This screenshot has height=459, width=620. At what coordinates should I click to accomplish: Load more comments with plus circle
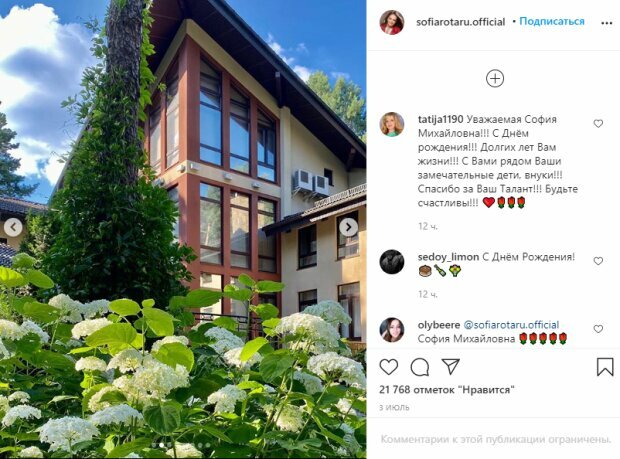[495, 78]
